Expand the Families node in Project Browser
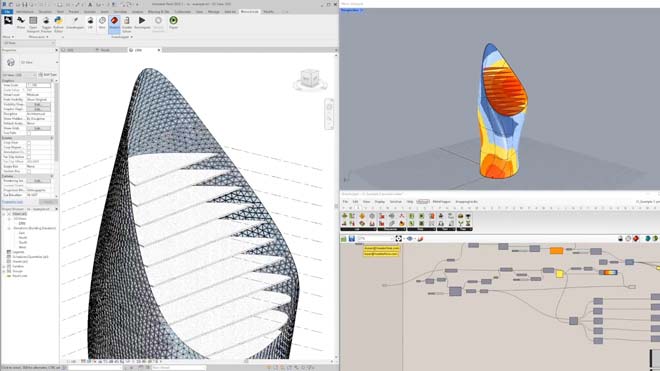This screenshot has width=660, height=371. point(4,266)
